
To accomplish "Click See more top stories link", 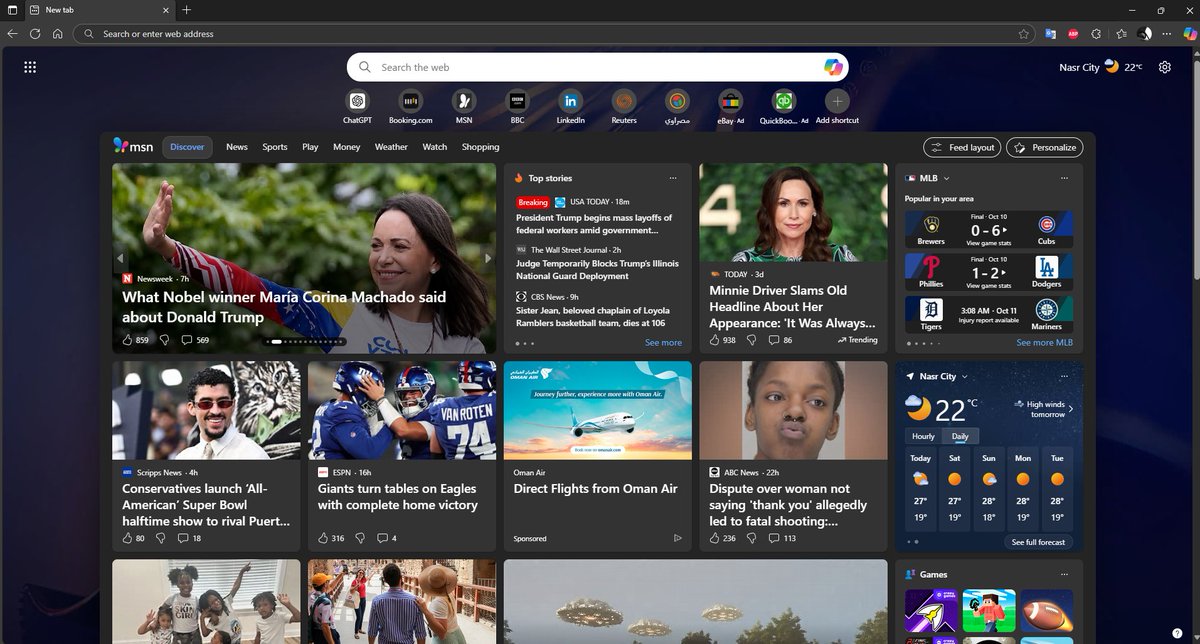I will click(663, 342).
